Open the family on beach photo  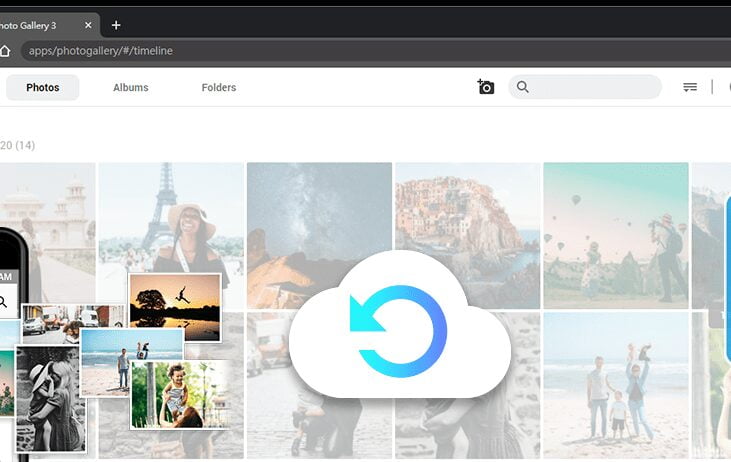tap(615, 385)
